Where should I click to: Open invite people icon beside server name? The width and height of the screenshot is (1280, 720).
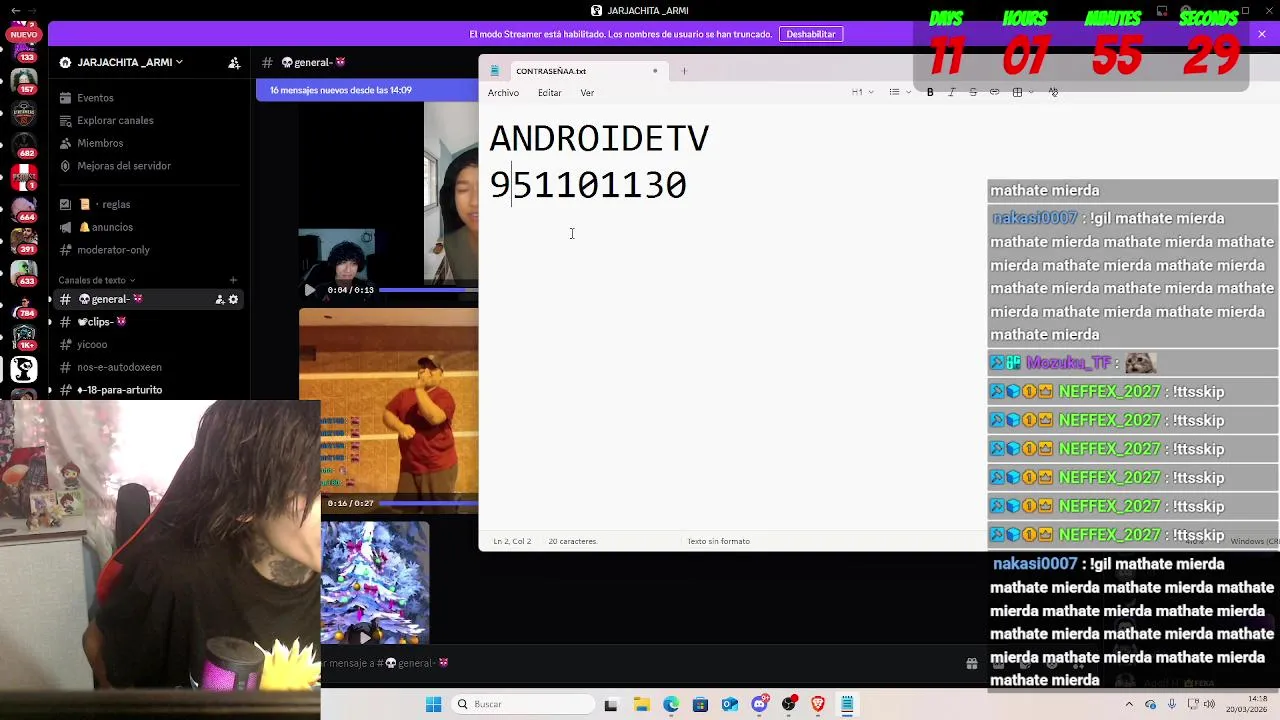[x=234, y=62]
